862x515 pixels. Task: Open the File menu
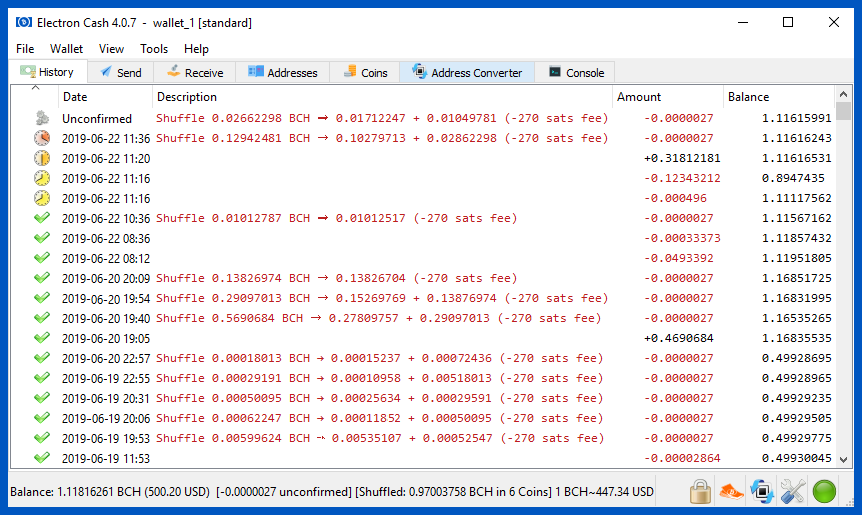coord(25,49)
